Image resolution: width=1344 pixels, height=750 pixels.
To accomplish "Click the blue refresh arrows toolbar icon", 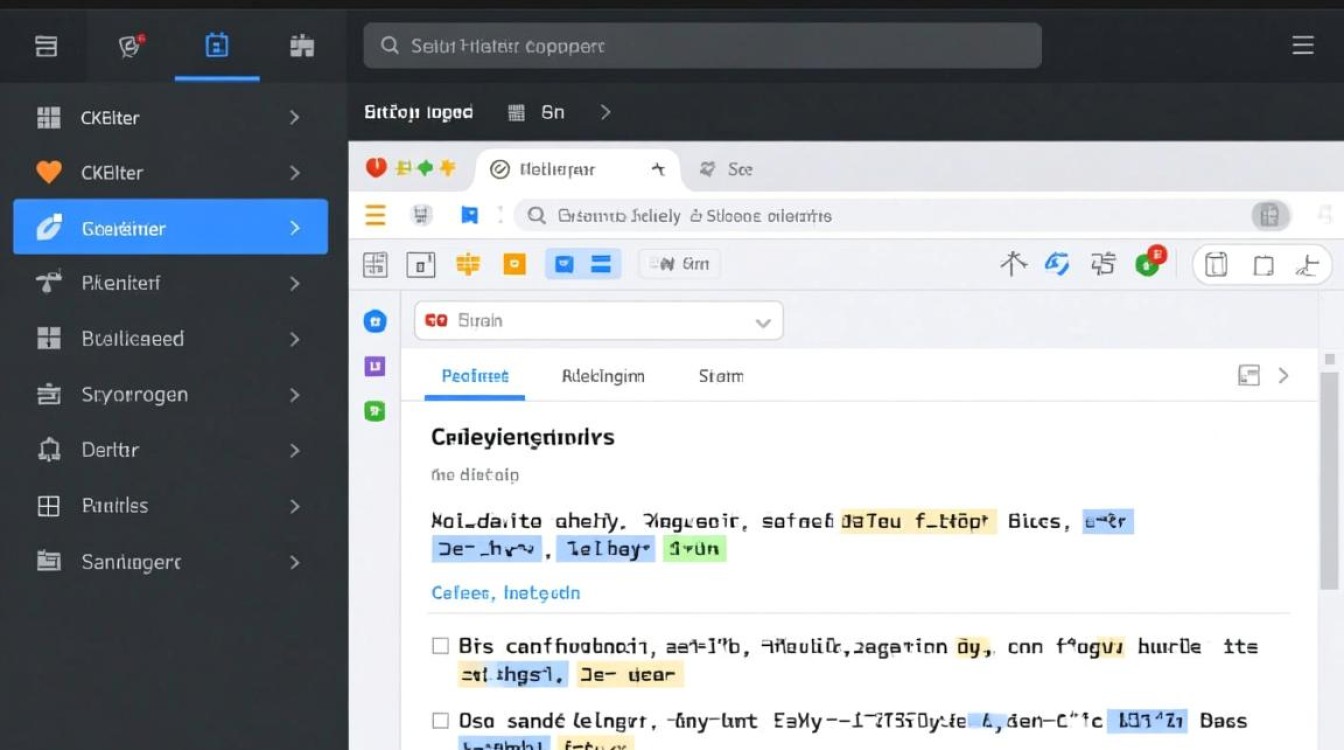I will (x=1057, y=264).
